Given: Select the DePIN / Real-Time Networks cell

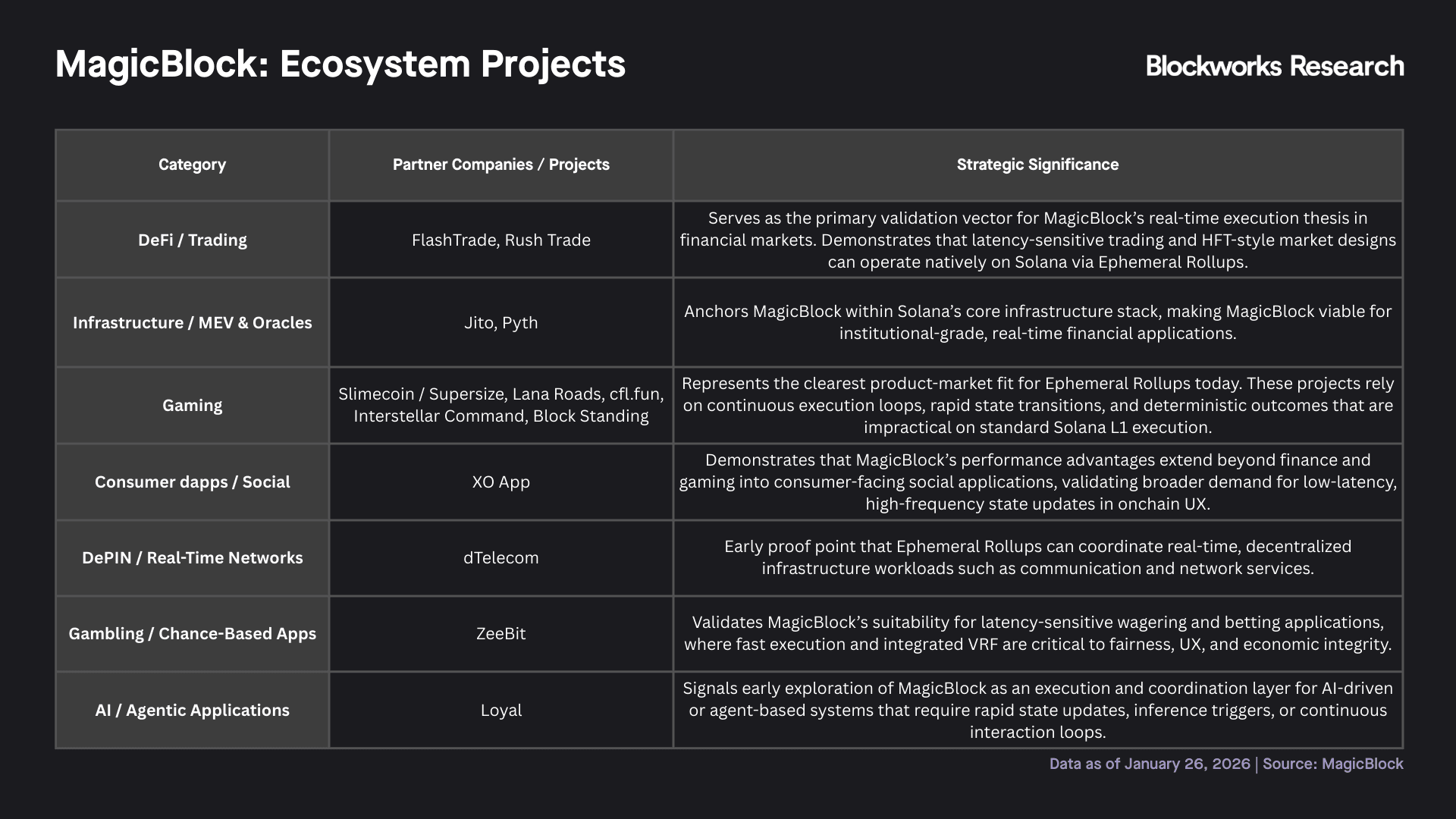Looking at the screenshot, I should click(x=193, y=557).
